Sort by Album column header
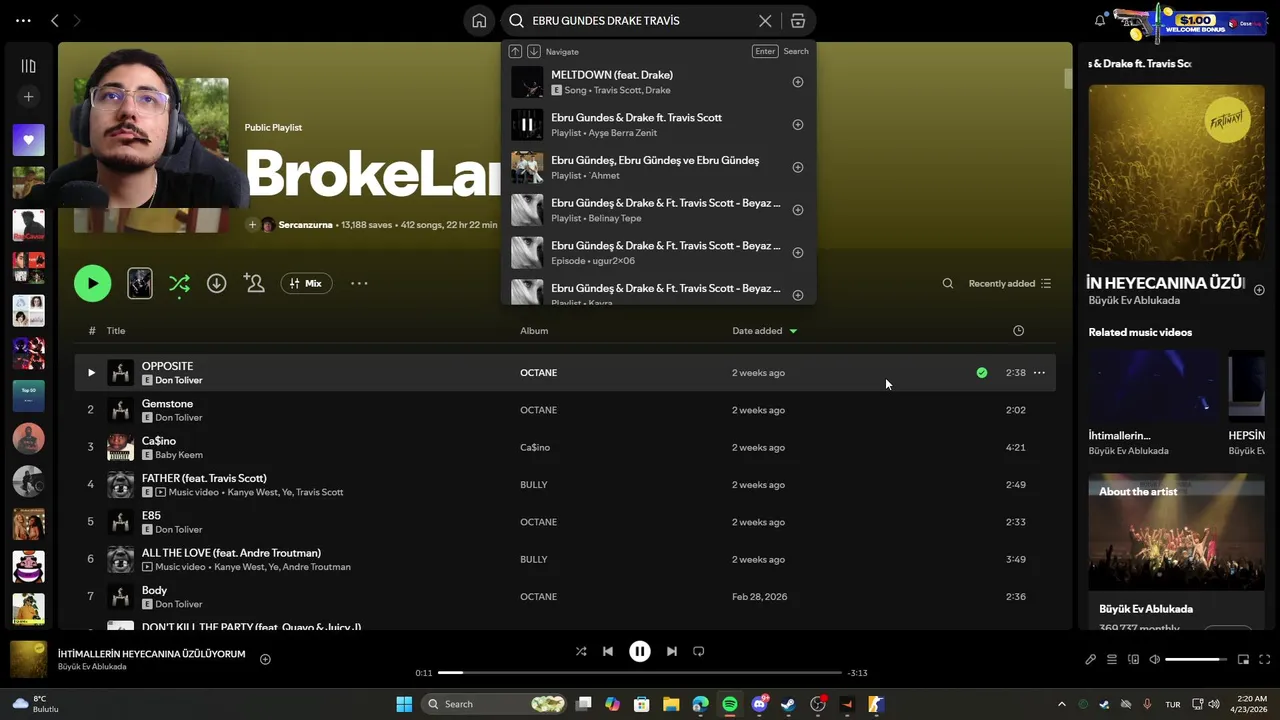The width and height of the screenshot is (1280, 720). pyautogui.click(x=534, y=331)
